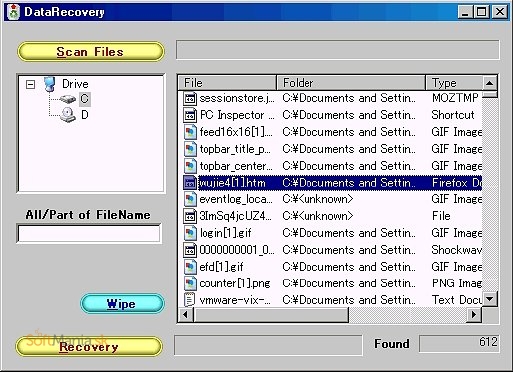Click the Drive computer icon
This screenshot has width=513, height=372.
click(x=50, y=84)
